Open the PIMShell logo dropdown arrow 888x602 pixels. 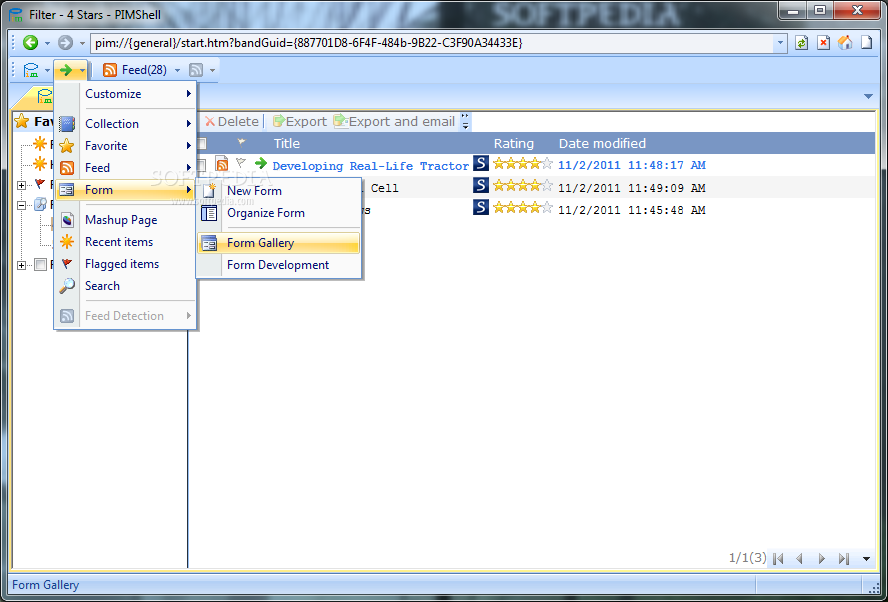click(47, 70)
